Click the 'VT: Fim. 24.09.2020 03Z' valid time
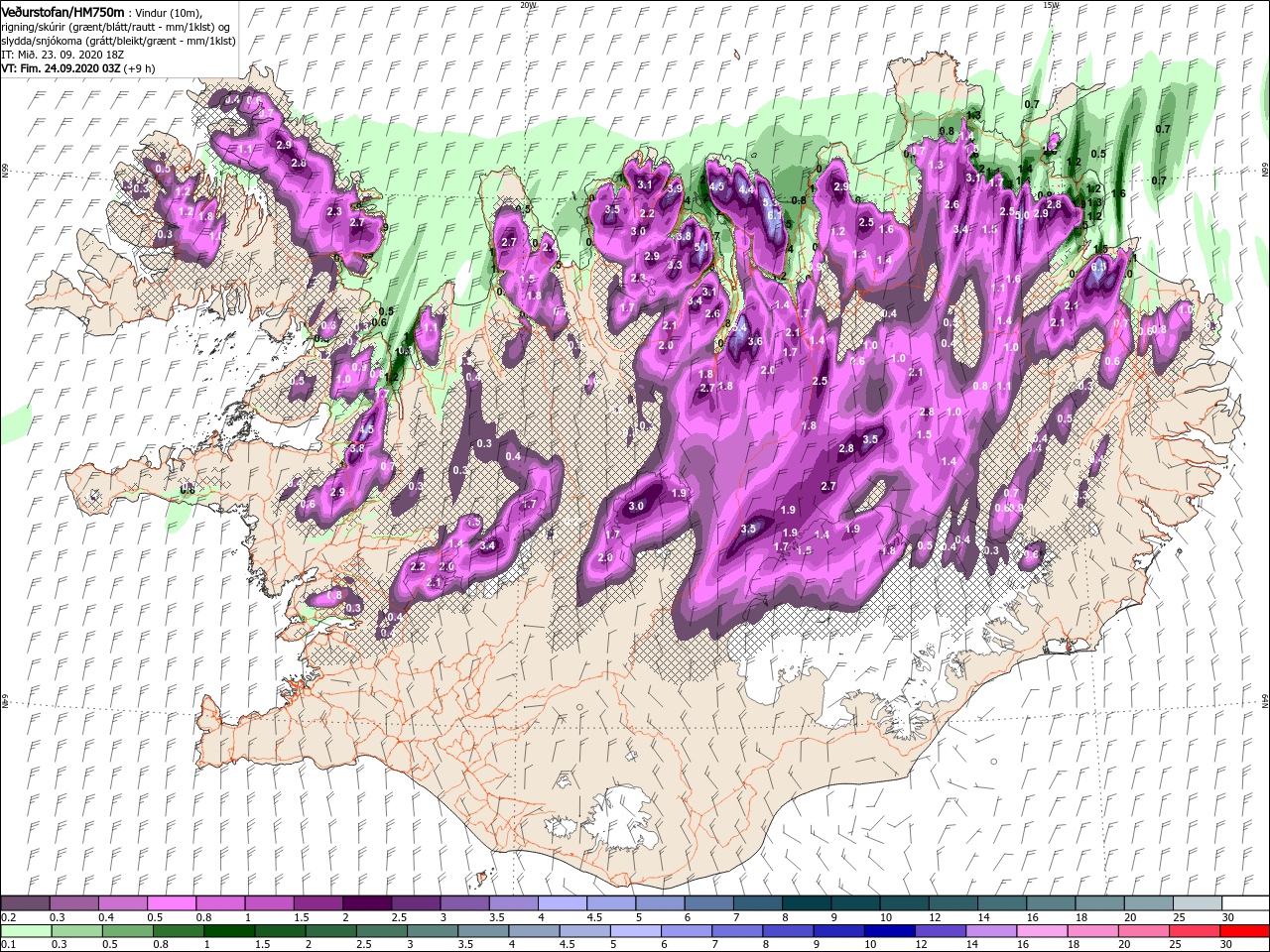This screenshot has width=1270, height=952. (62, 67)
